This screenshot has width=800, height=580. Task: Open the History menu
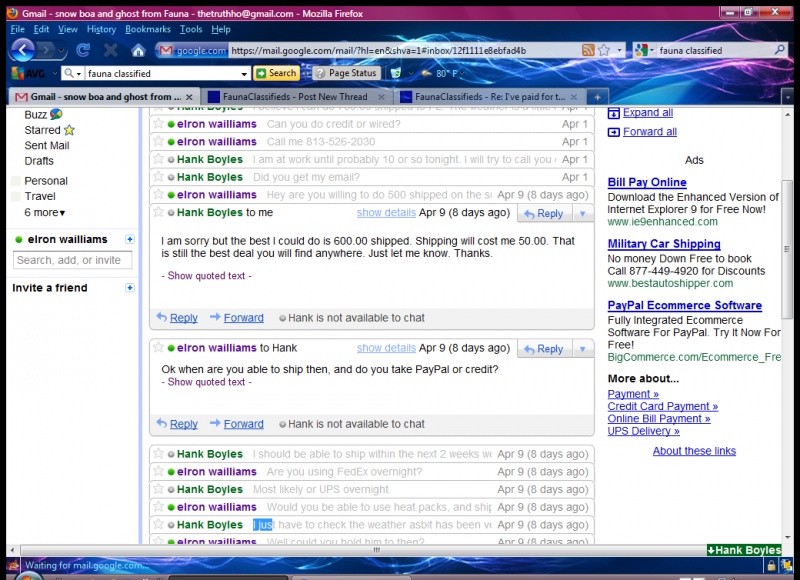point(101,29)
